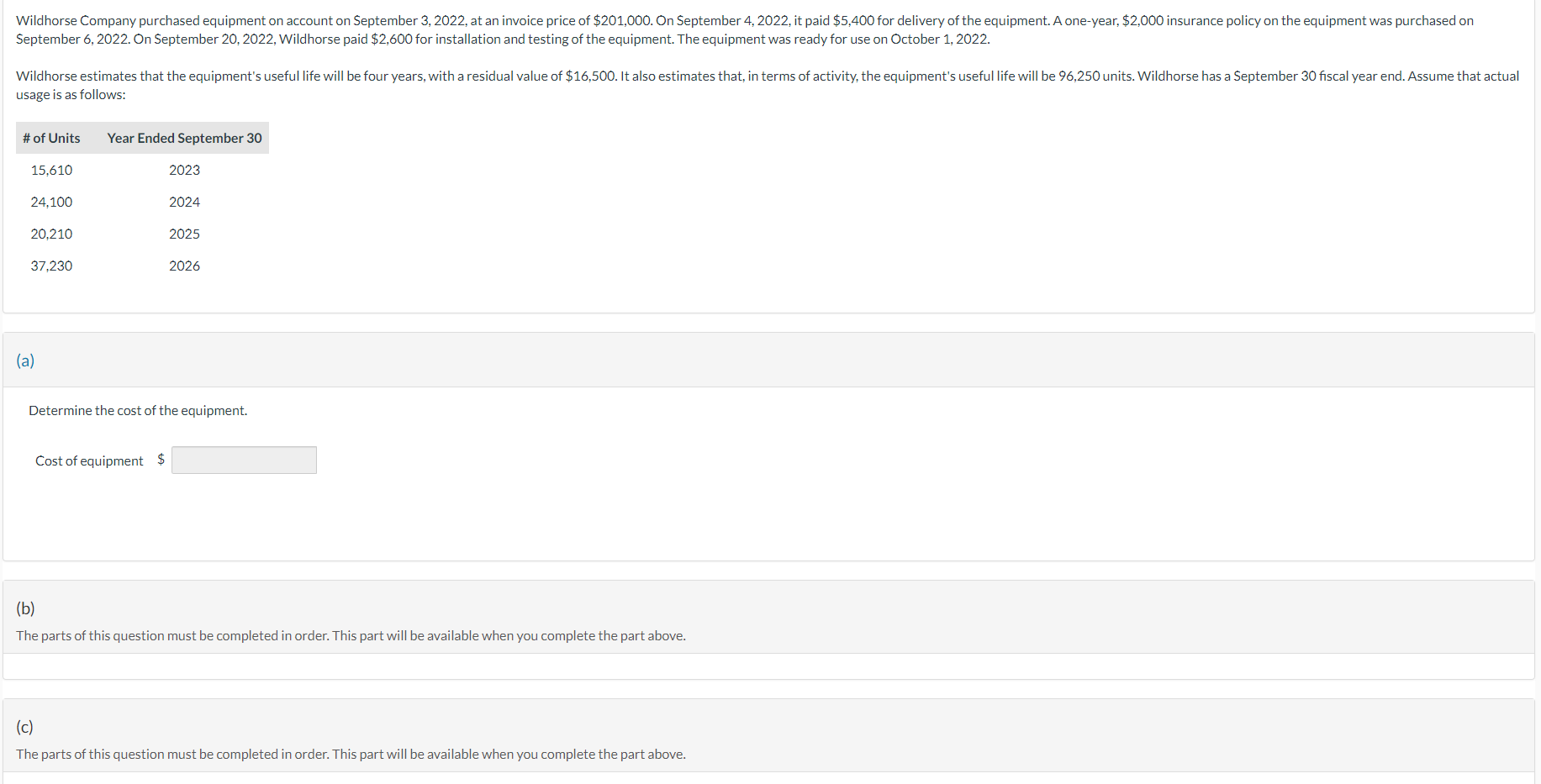Click the completion notice under part (b)

351,635
